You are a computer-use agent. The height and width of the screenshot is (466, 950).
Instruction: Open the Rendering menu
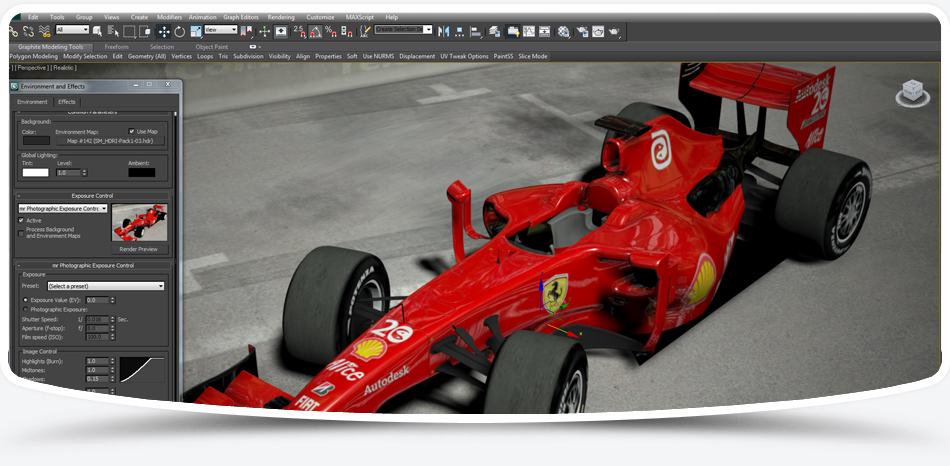(x=281, y=17)
